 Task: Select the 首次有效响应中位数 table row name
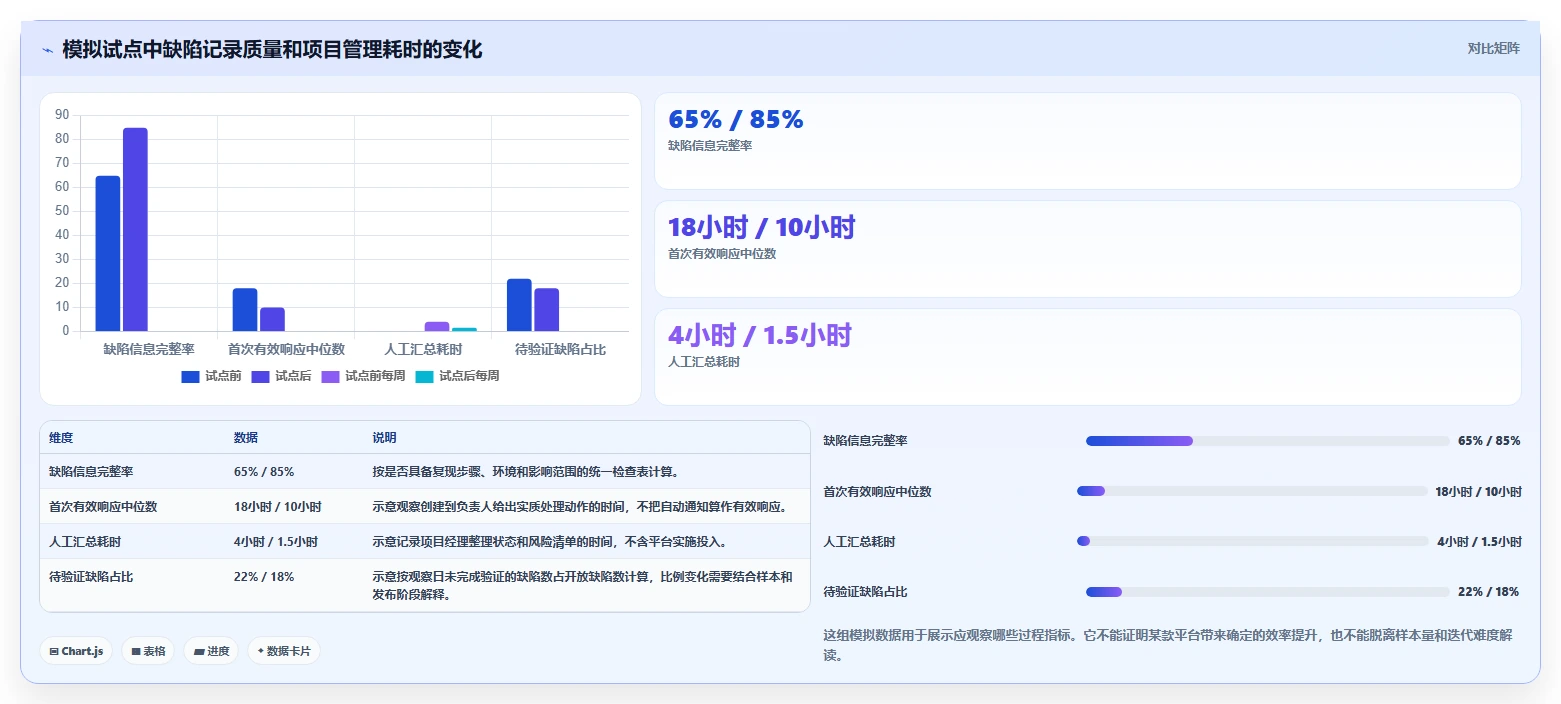coord(103,506)
